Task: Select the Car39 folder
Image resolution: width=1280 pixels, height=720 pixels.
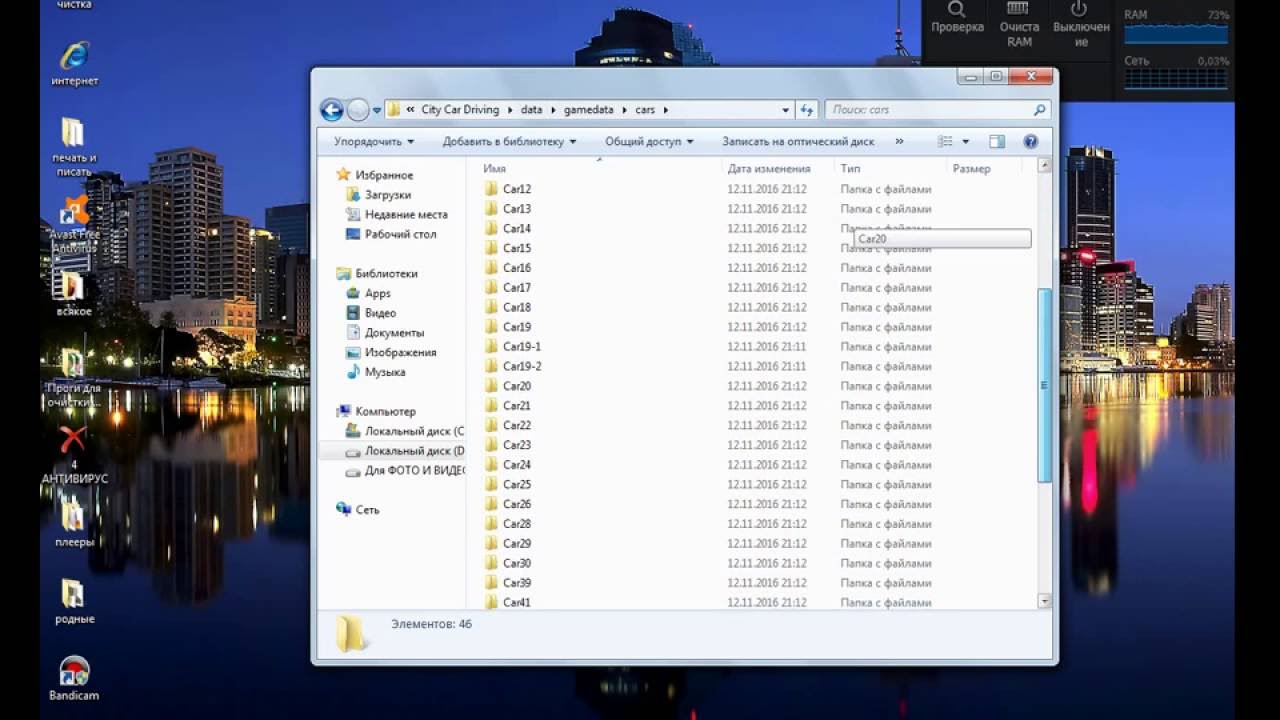Action: tap(517, 583)
